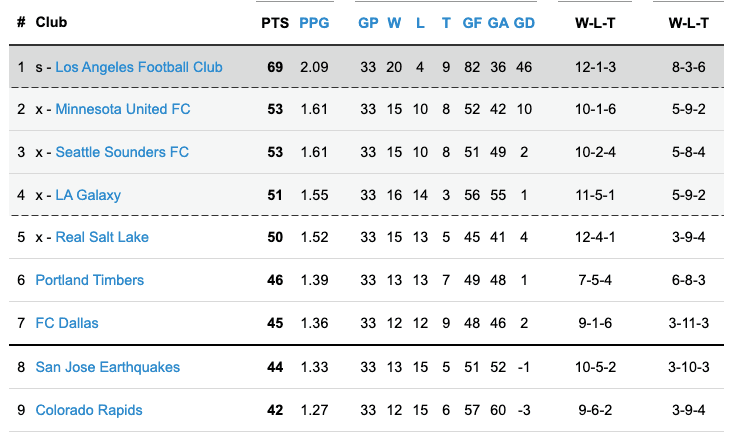This screenshot has height=437, width=745.
Task: Sort by losses L column header
Action: [x=420, y=22]
